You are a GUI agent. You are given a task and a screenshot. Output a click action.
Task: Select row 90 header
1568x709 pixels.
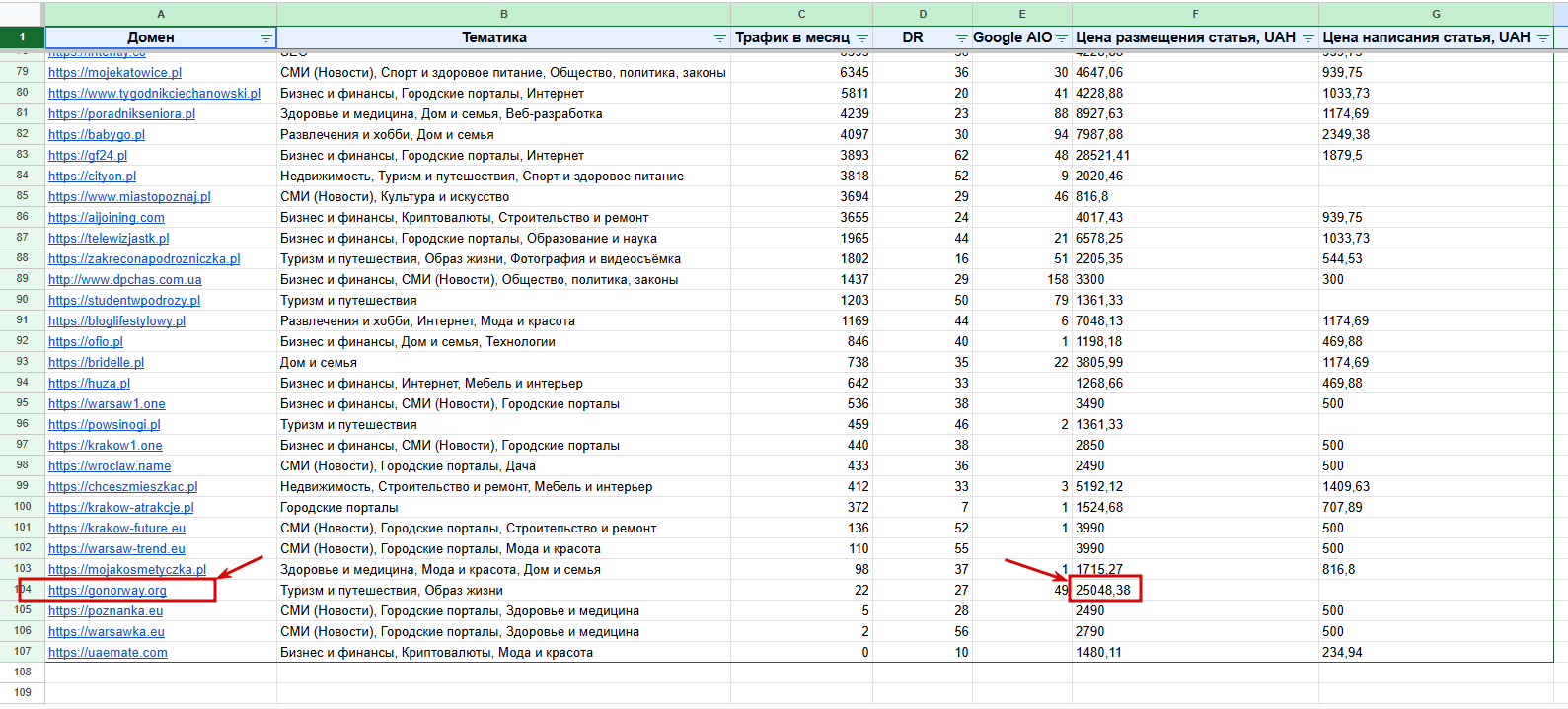(22, 300)
